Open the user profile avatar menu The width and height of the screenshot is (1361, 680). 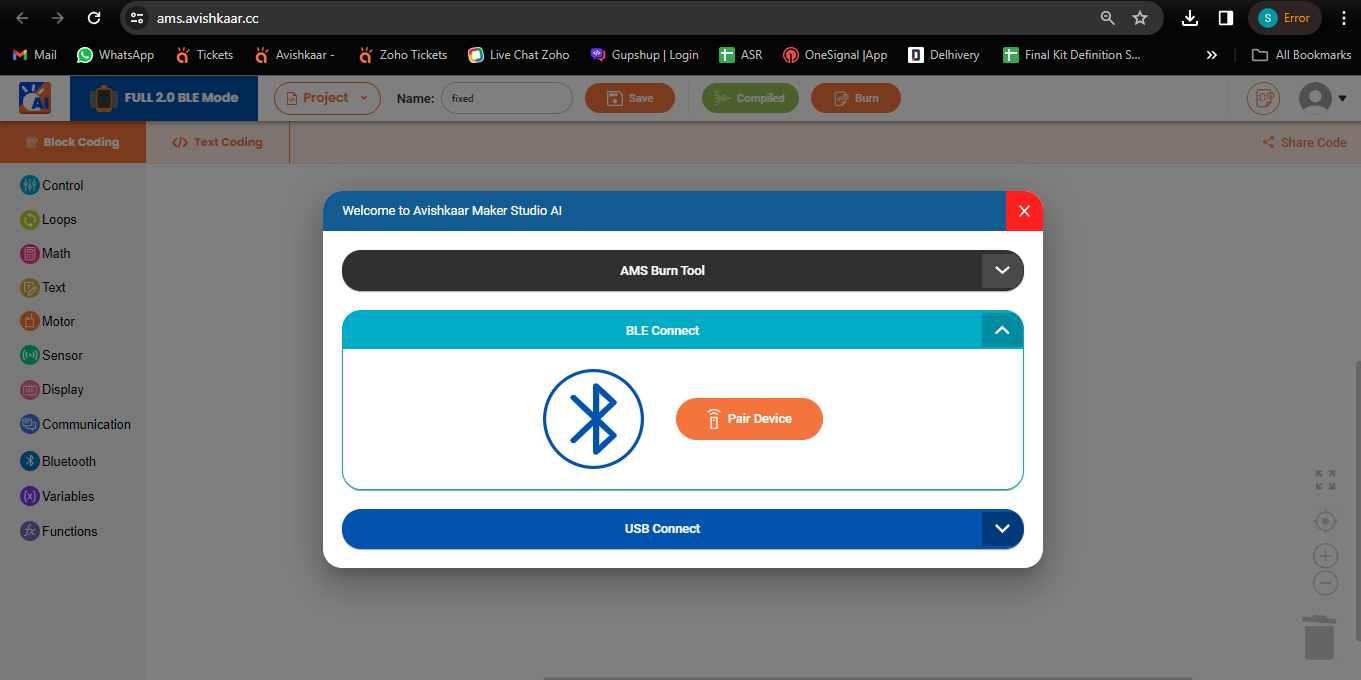(x=1322, y=98)
